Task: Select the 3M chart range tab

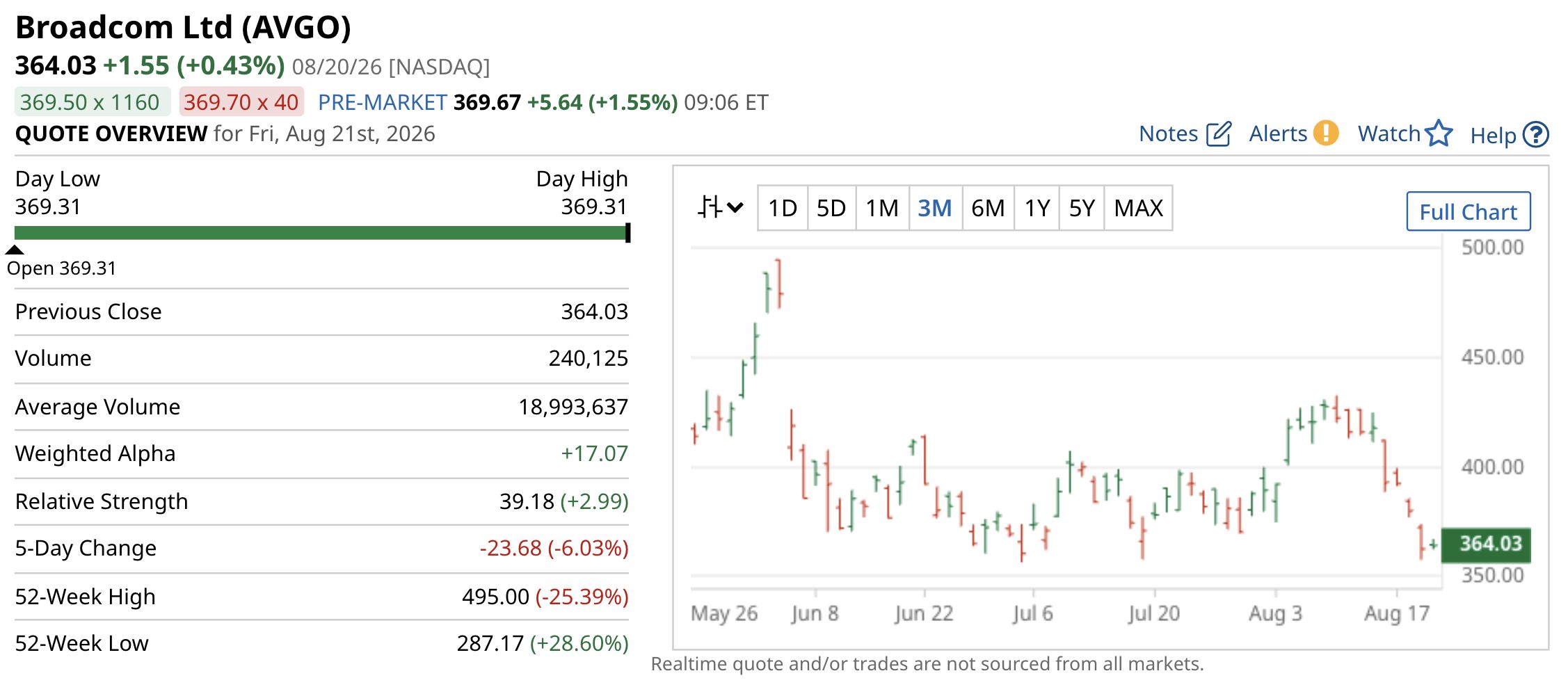Action: [x=935, y=208]
